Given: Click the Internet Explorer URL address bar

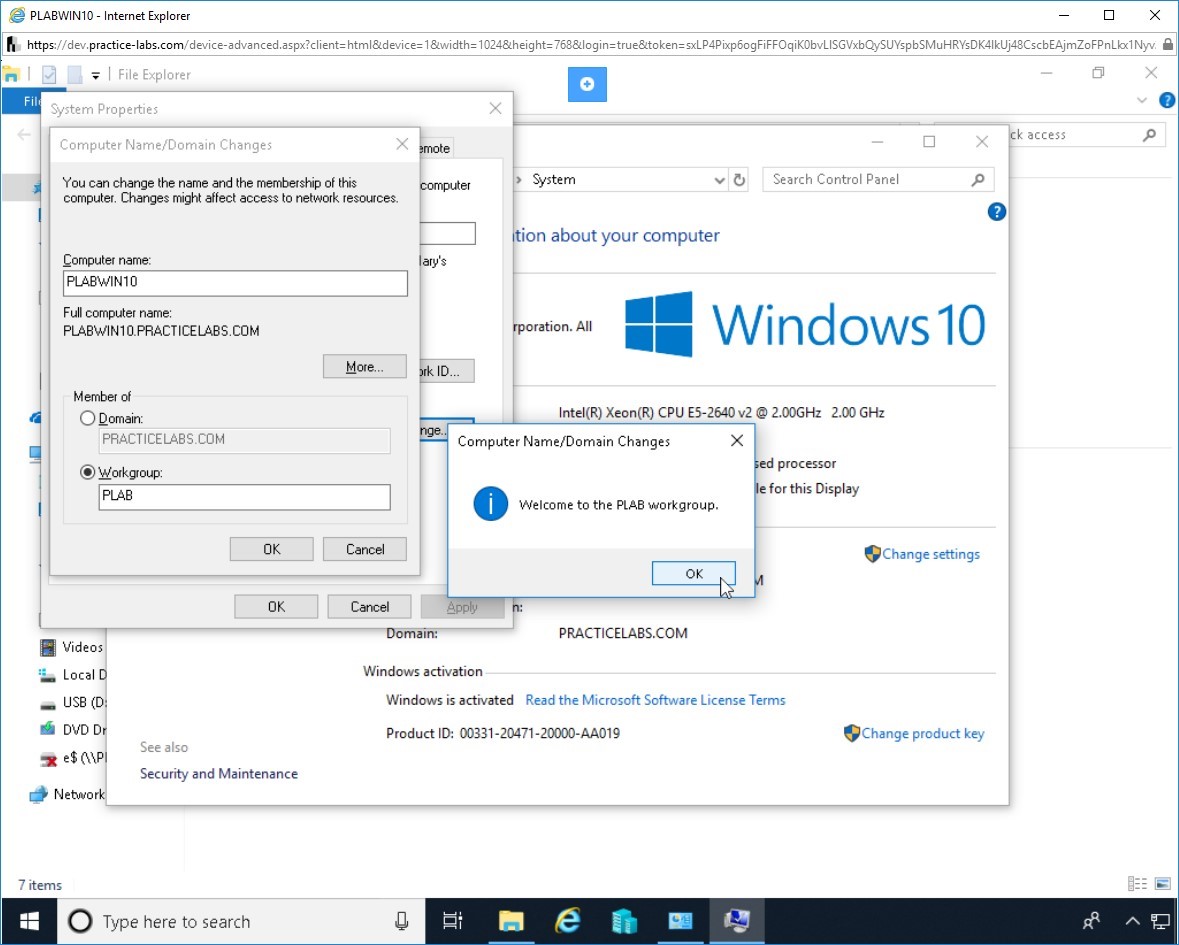Looking at the screenshot, I should (x=590, y=45).
